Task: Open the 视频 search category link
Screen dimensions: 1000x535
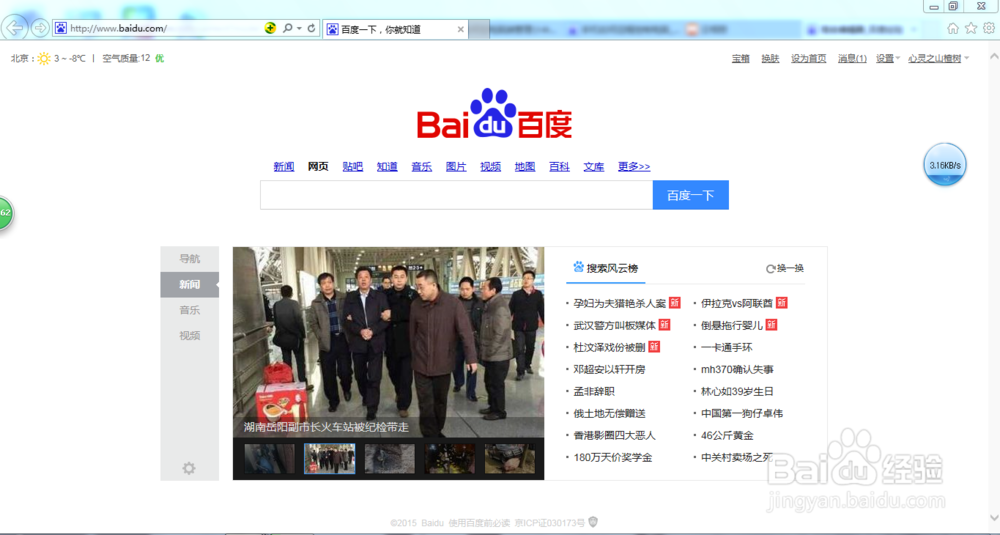Action: point(490,166)
